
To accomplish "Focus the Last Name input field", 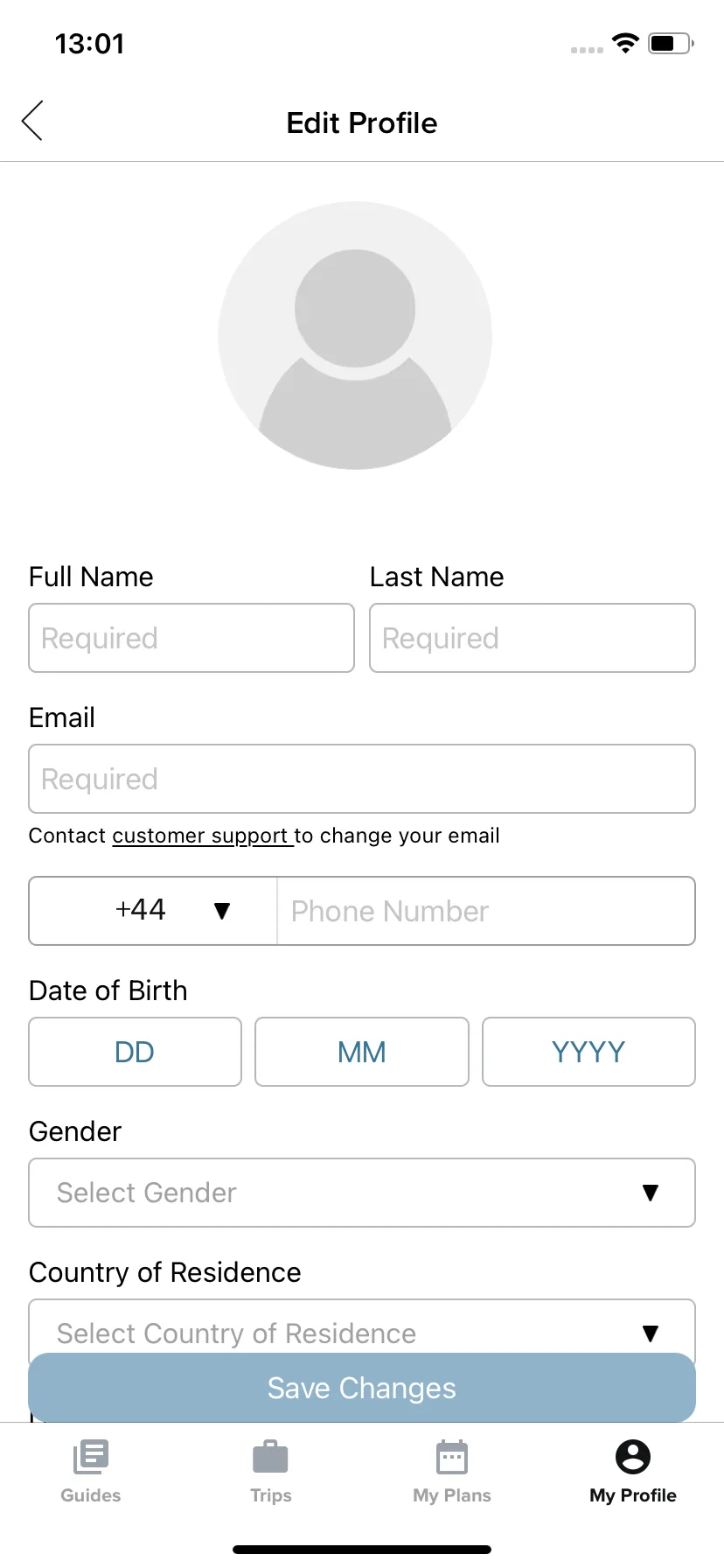I will pyautogui.click(x=533, y=638).
